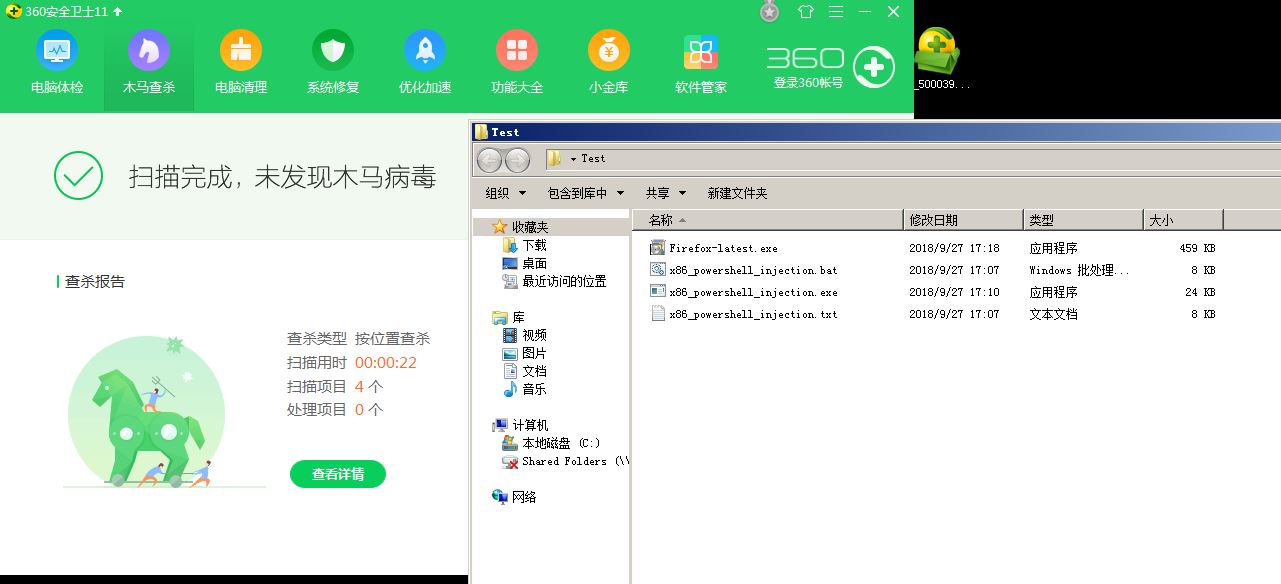This screenshot has width=1281, height=584.
Task: Click the trojan horse illustration
Action: tap(147, 412)
